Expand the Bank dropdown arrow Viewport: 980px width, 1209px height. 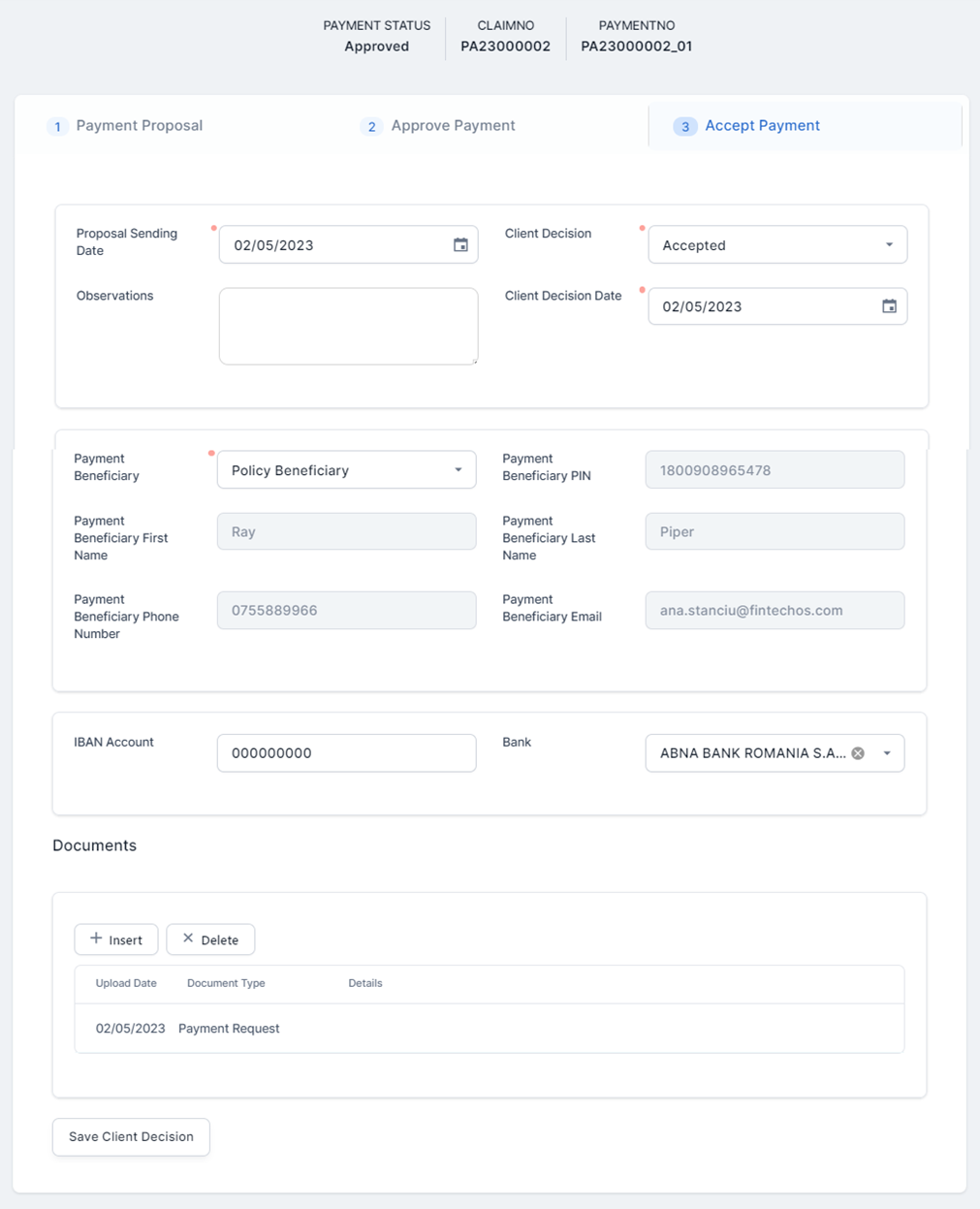pos(886,753)
